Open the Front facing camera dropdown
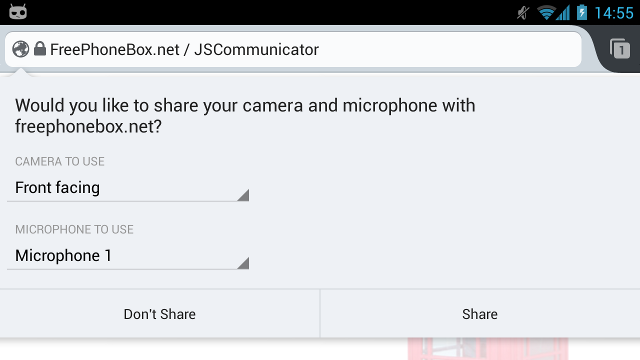640x360 pixels. (x=128, y=188)
